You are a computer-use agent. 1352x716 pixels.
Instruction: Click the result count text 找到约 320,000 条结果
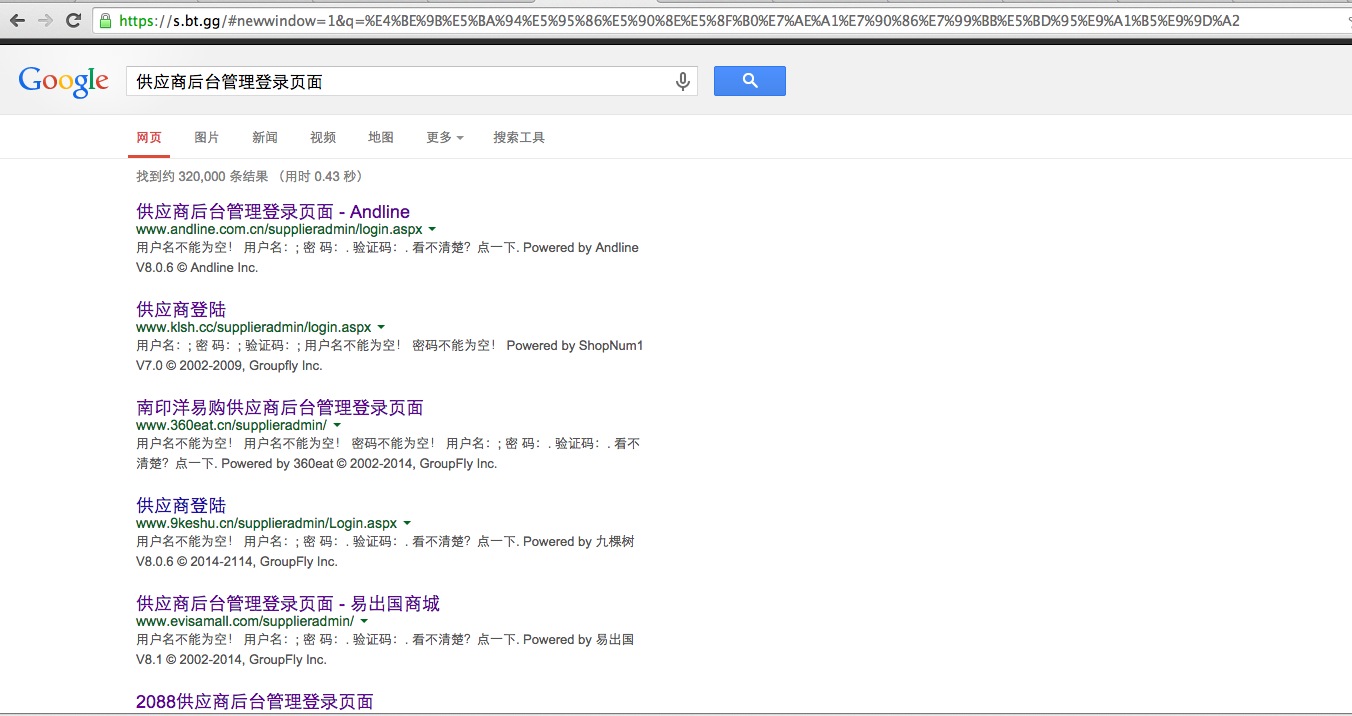[202, 177]
